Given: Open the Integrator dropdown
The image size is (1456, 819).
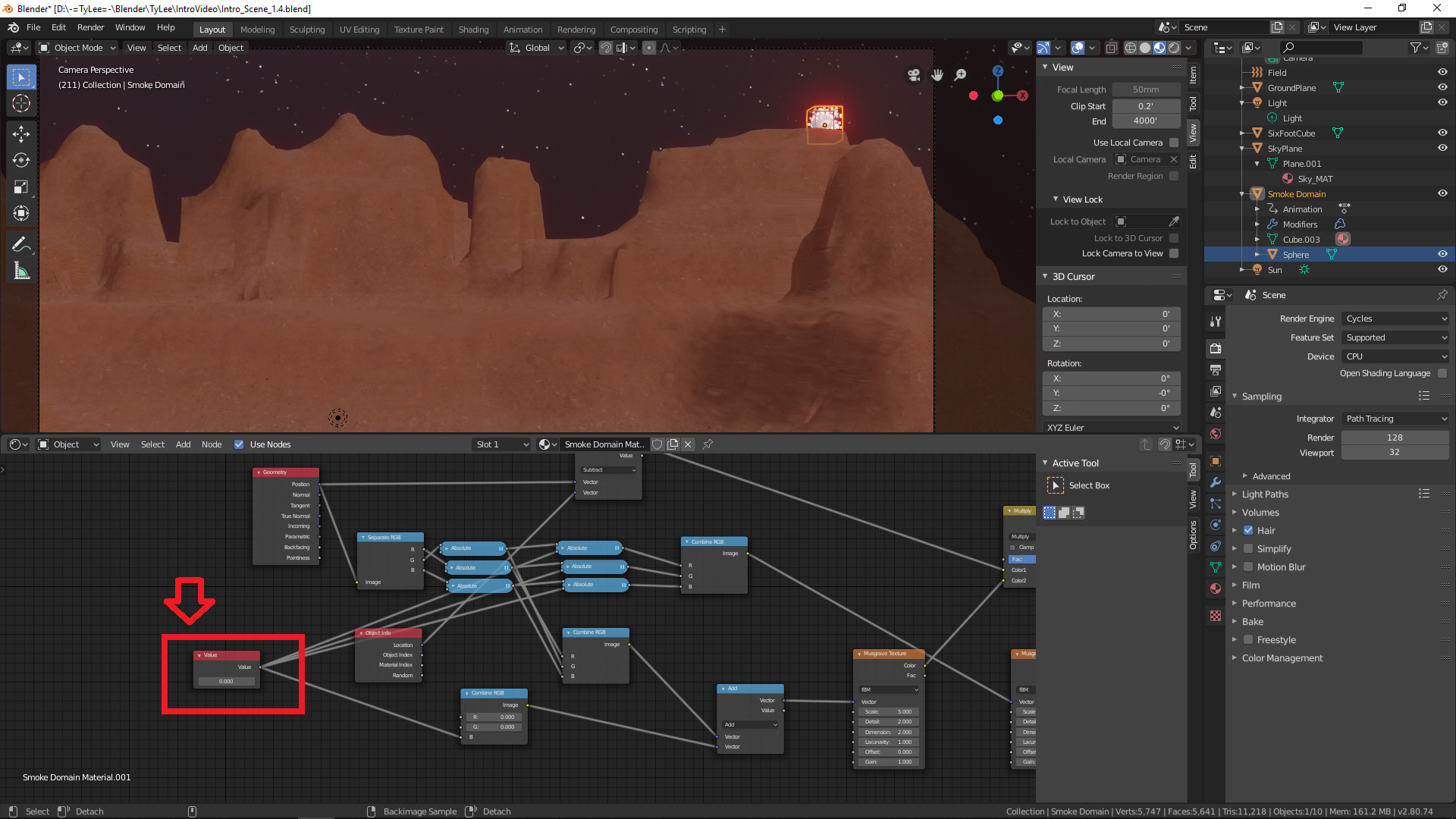Looking at the screenshot, I should click(1395, 419).
